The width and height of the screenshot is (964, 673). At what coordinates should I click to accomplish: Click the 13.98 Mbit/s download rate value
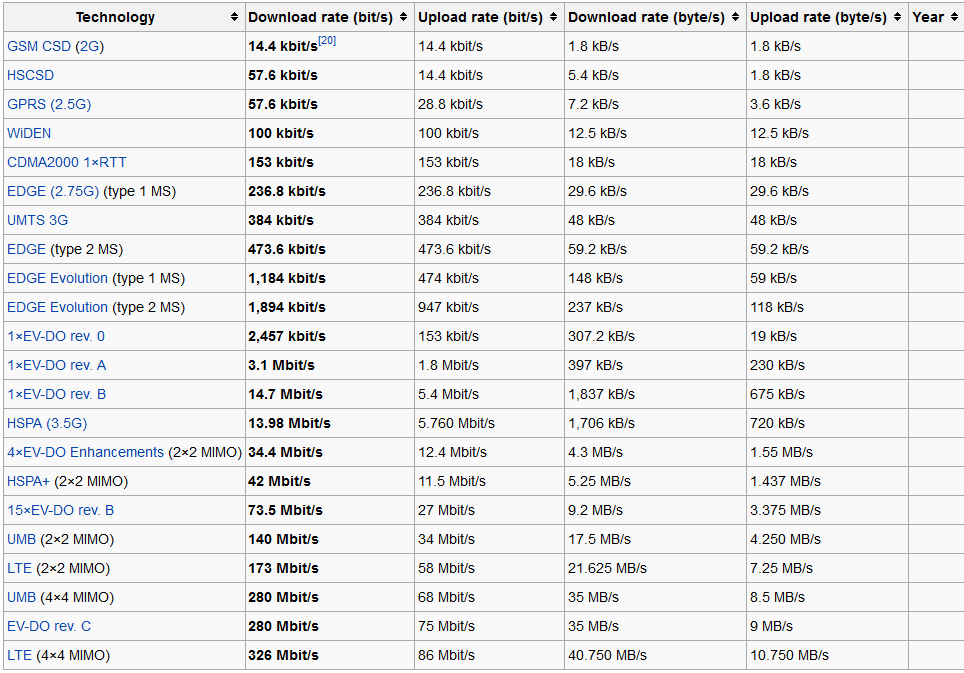(290, 423)
